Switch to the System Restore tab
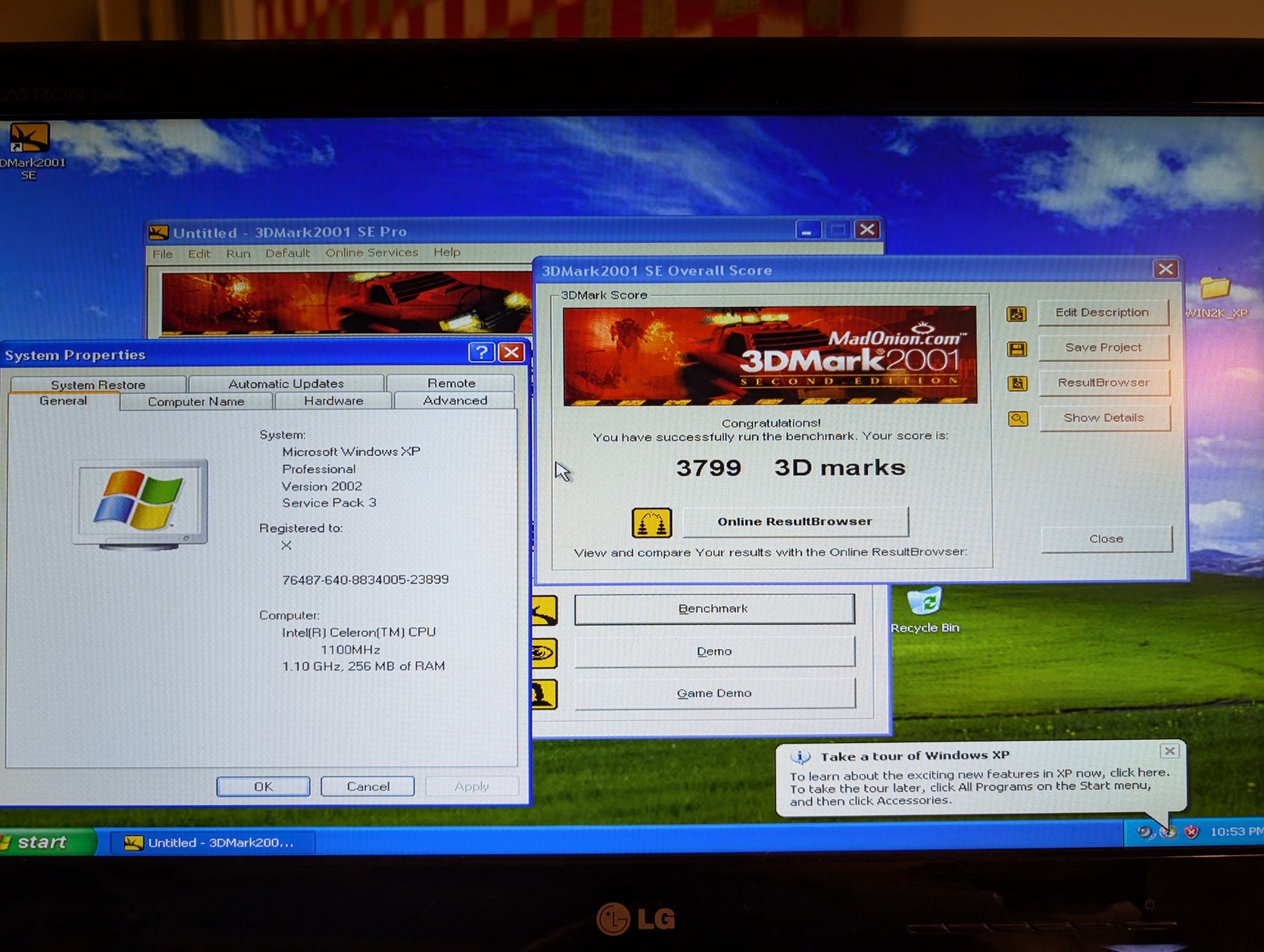Image resolution: width=1264 pixels, height=952 pixels. [x=98, y=385]
